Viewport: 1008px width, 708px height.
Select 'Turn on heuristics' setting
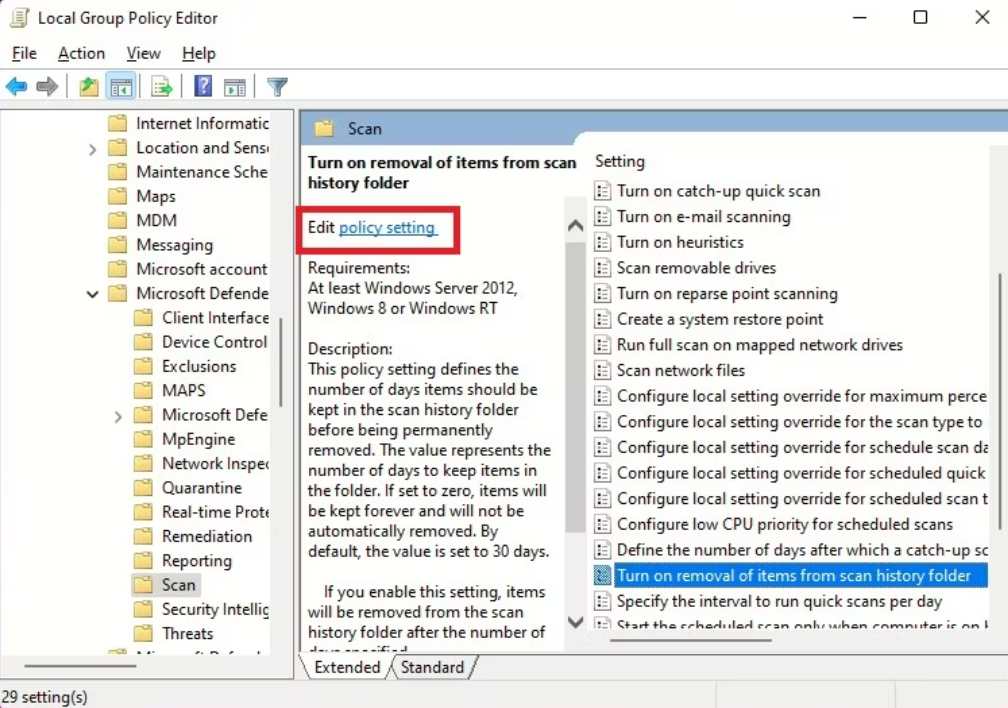680,242
